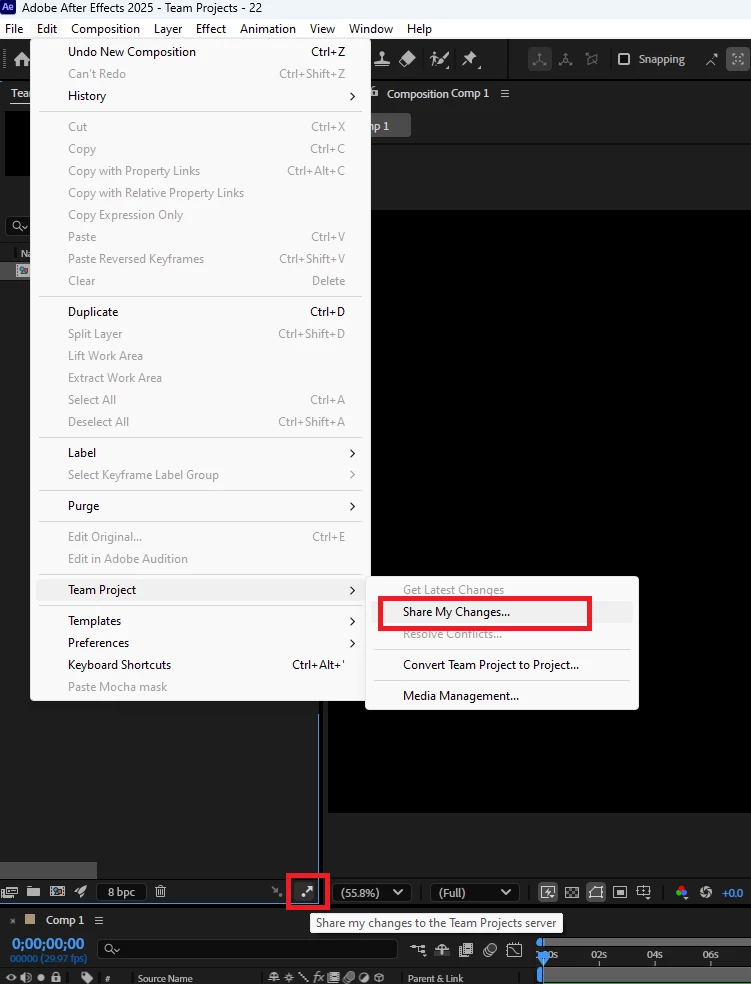Create a new folder in Project panel
This screenshot has width=751, height=984.
pyautogui.click(x=33, y=891)
